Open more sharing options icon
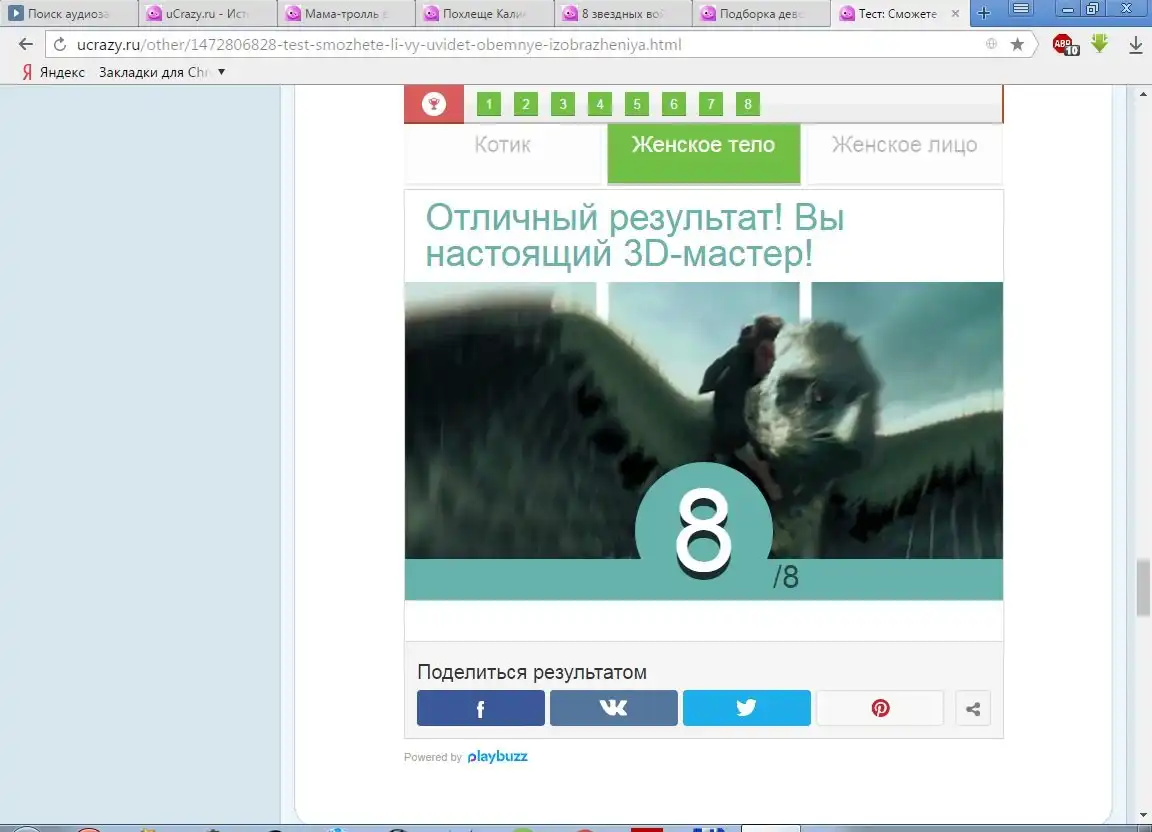 (972, 708)
